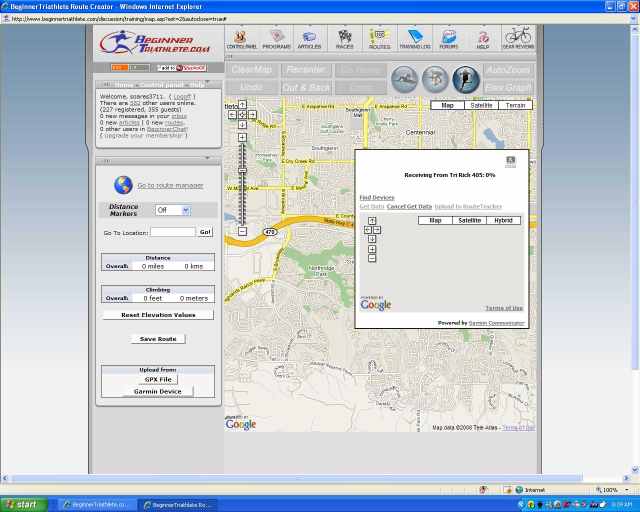640x512 pixels.
Task: Open the Garmin Communicator link
Action: pos(496,323)
